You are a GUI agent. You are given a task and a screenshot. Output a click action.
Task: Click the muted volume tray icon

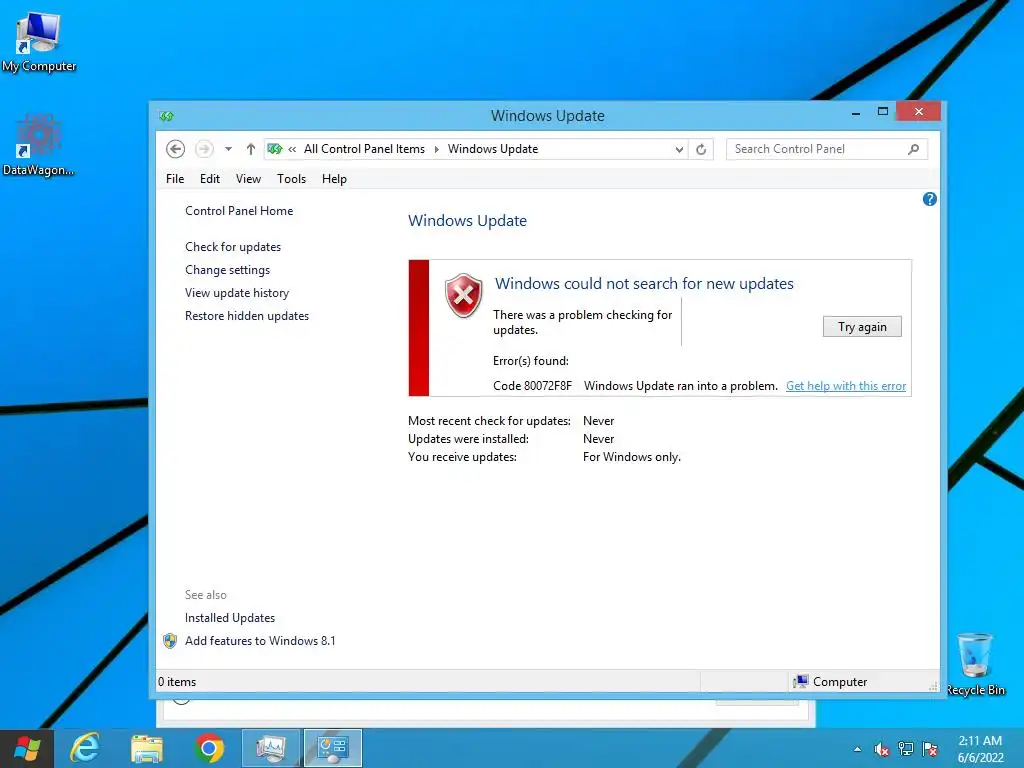pos(882,749)
